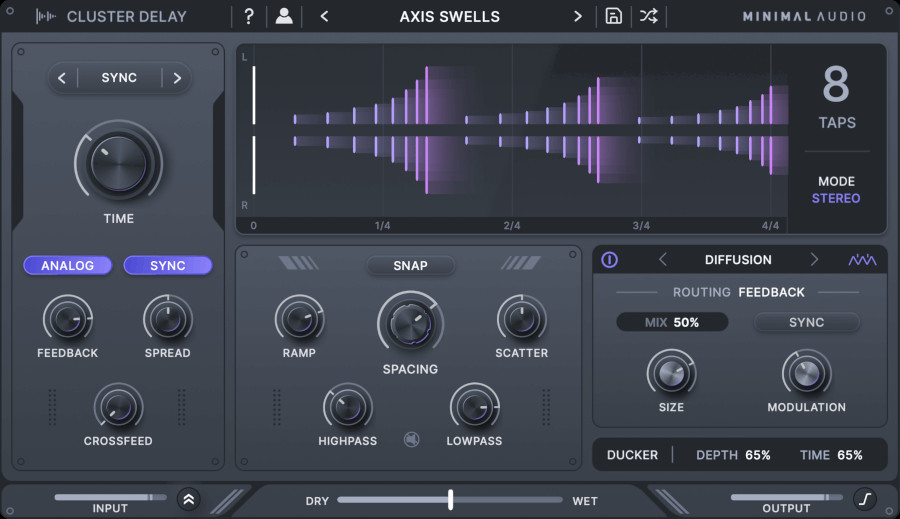The width and height of the screenshot is (900, 519).
Task: Click the diffusion effect power icon
Action: [x=610, y=260]
